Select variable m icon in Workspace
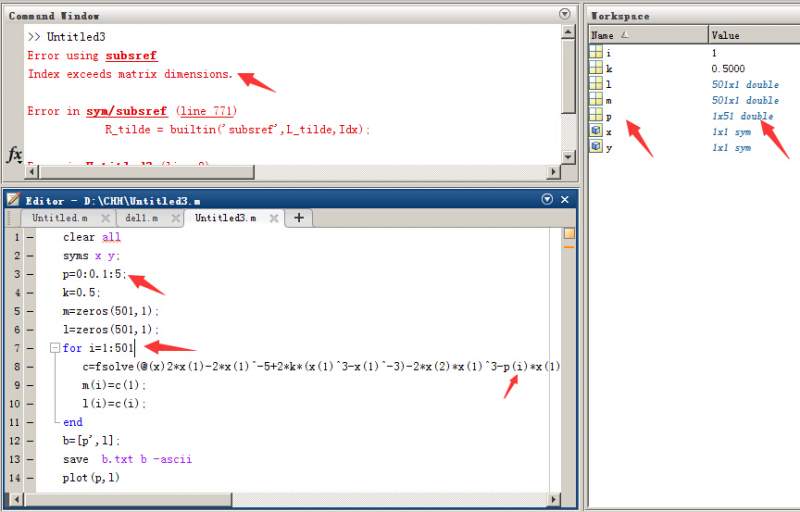Image resolution: width=800 pixels, height=512 pixels. tap(596, 99)
